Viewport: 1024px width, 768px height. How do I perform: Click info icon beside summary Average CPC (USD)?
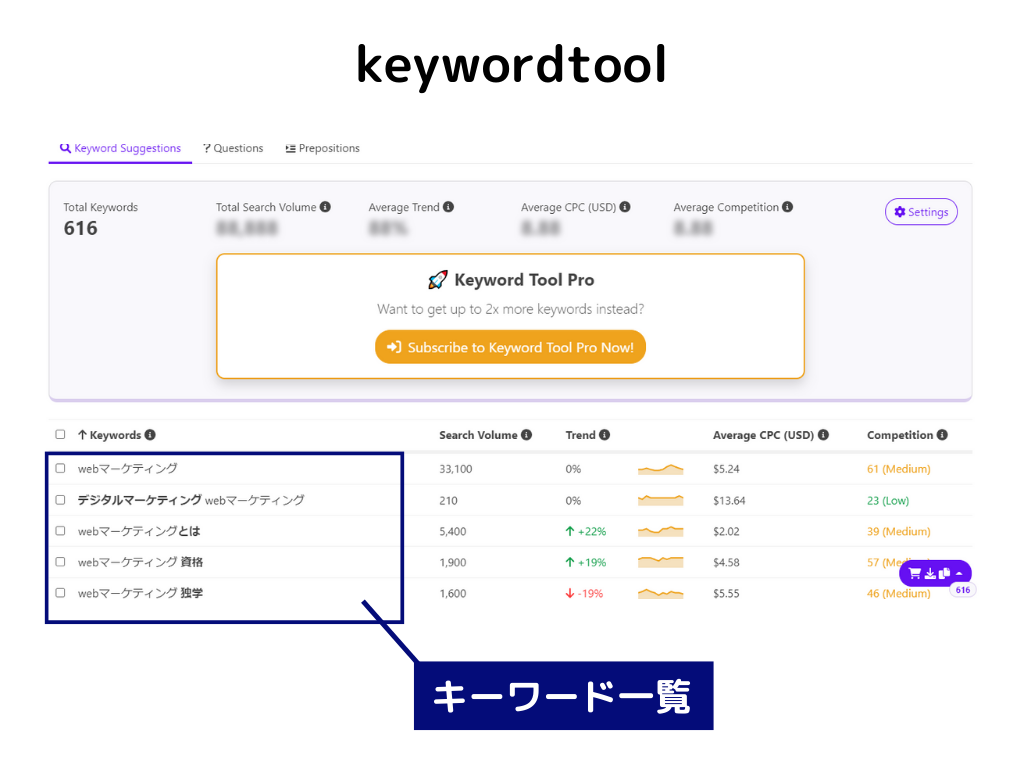point(625,207)
